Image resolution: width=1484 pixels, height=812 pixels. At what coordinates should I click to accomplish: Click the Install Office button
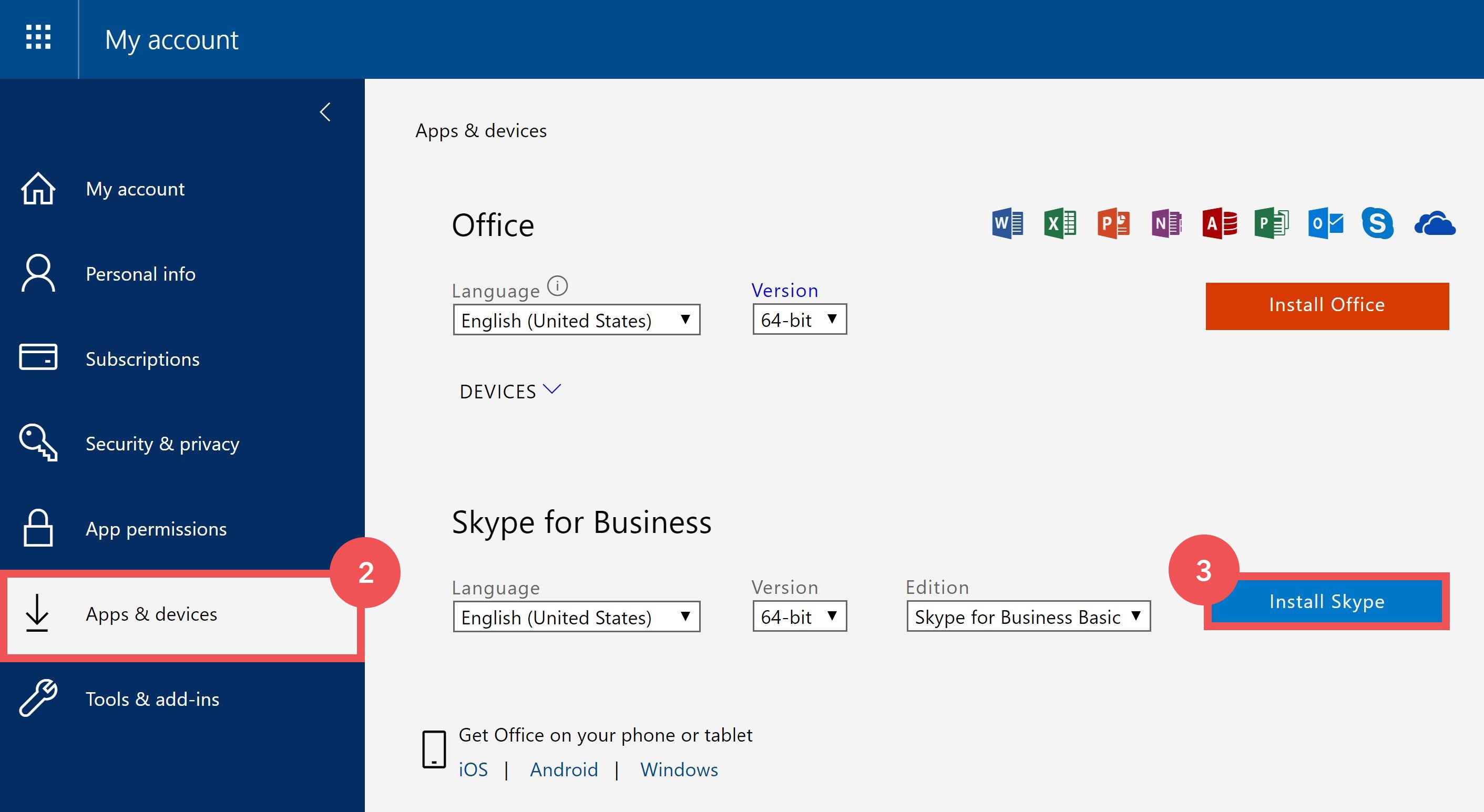1327,306
